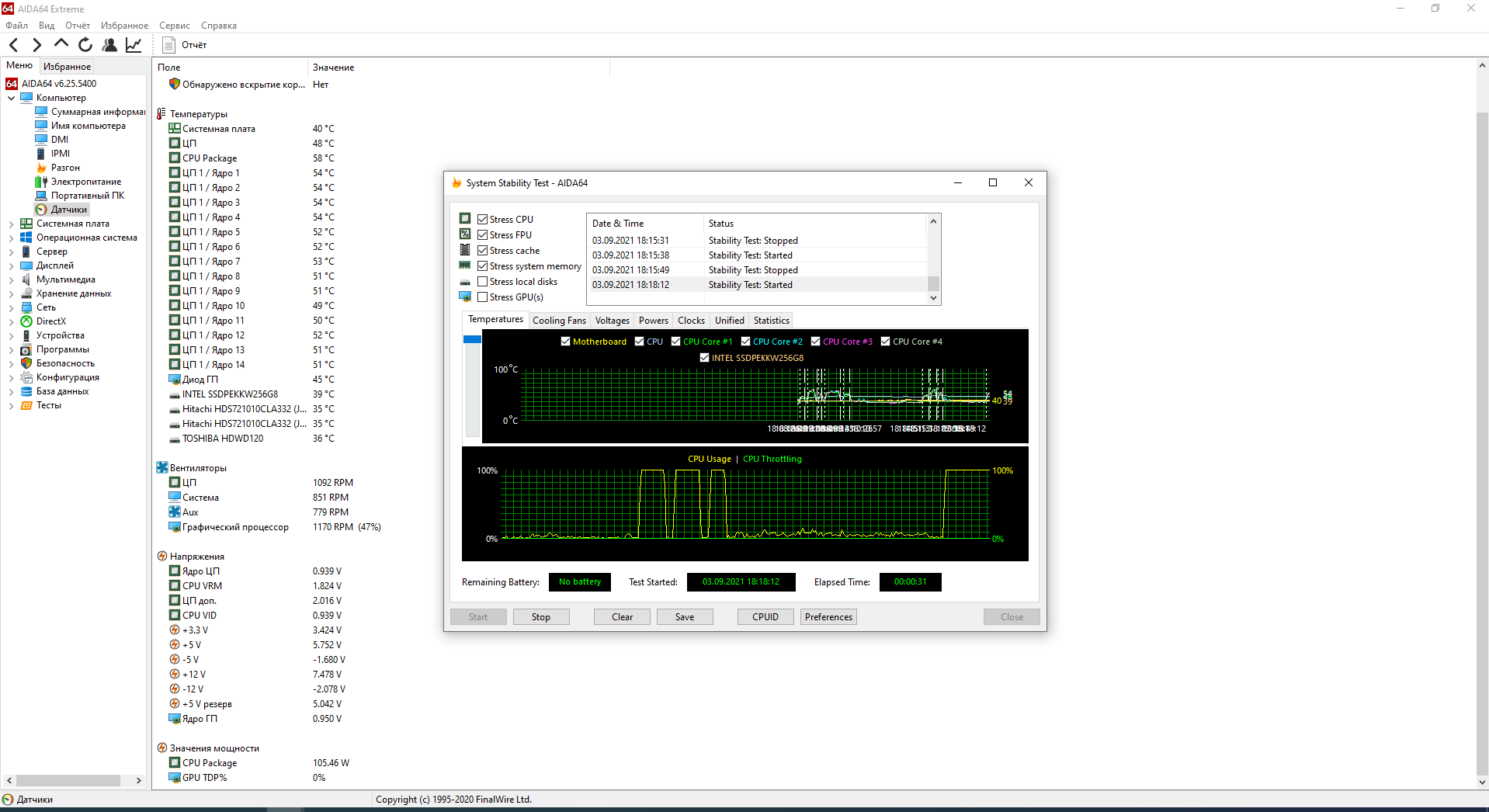Click the Температуры thermometer icon
1489x812 pixels.
pos(161,114)
